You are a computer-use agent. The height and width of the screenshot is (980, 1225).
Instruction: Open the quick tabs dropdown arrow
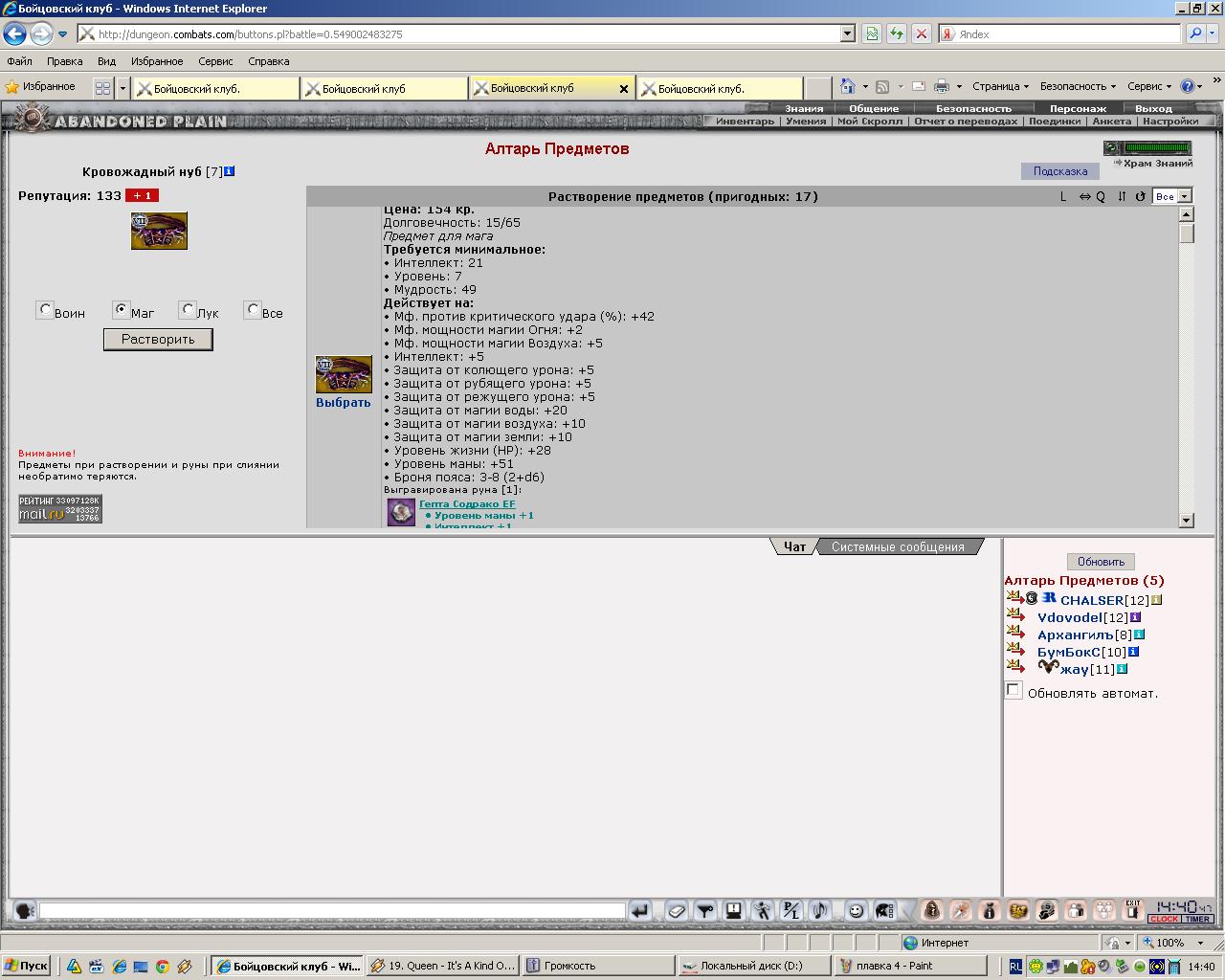(122, 88)
